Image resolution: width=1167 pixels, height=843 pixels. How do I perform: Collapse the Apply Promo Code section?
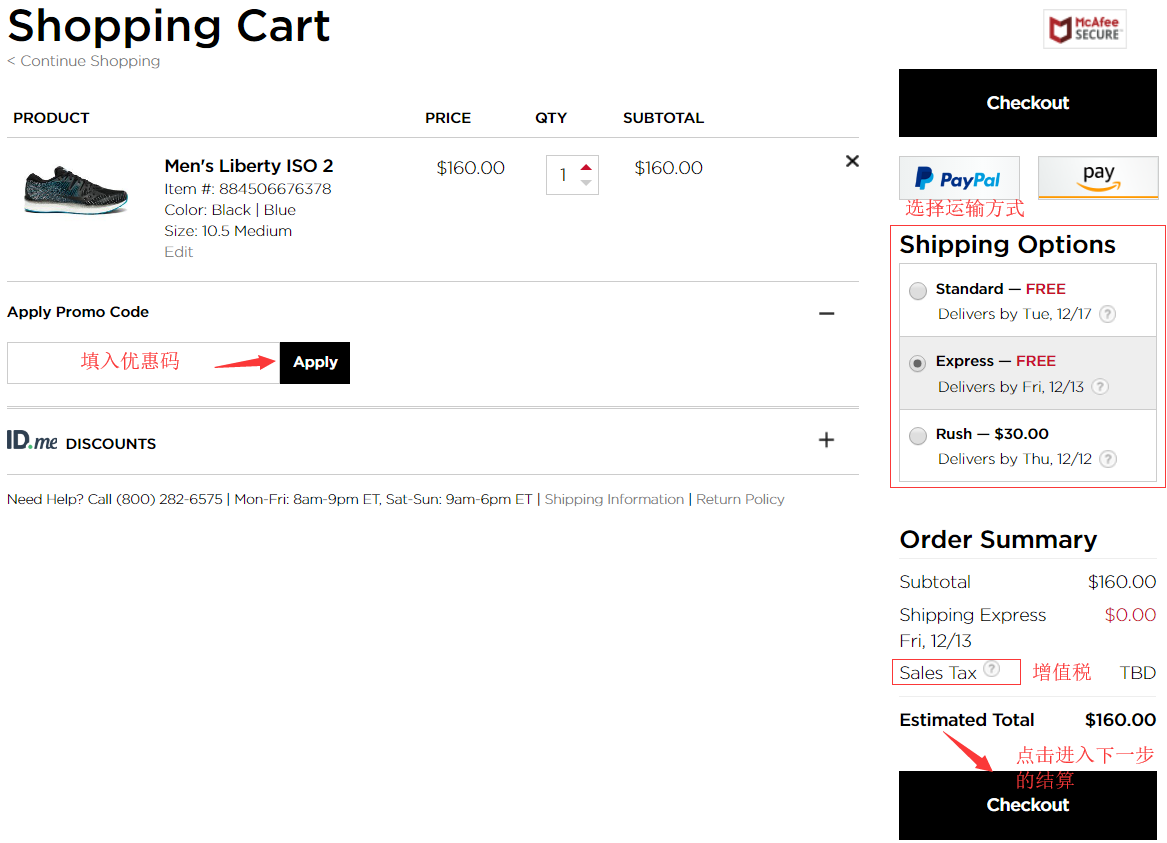click(x=826, y=313)
